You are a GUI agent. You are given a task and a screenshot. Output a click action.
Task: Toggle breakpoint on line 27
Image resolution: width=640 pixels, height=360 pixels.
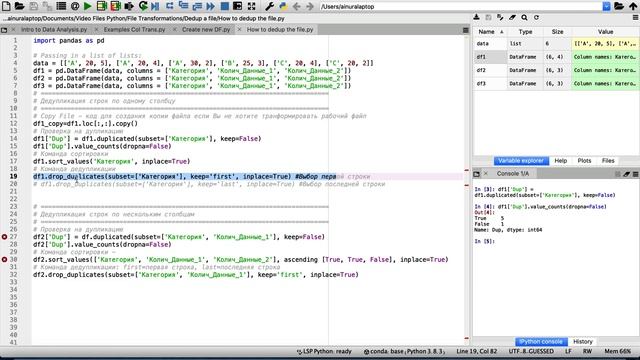[x=4, y=237]
